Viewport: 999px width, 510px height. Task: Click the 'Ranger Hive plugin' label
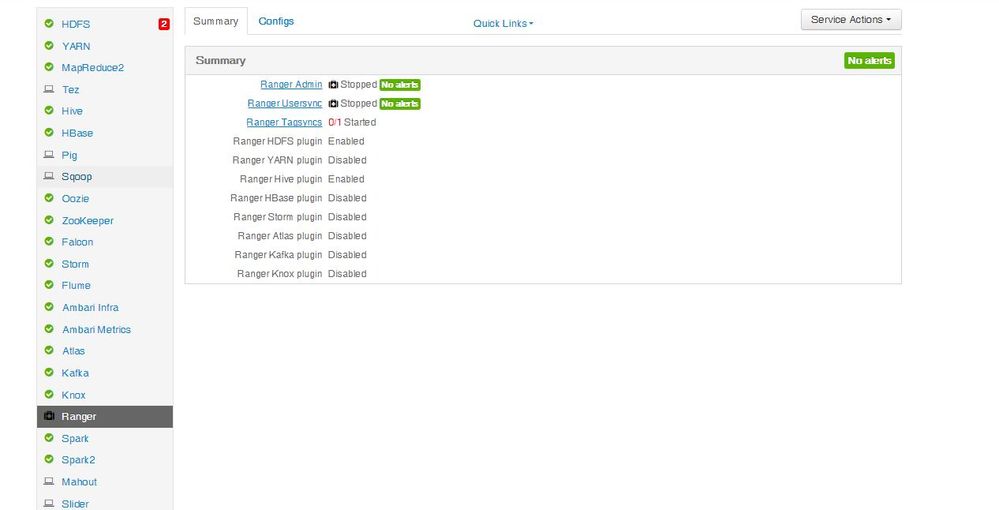coord(281,179)
